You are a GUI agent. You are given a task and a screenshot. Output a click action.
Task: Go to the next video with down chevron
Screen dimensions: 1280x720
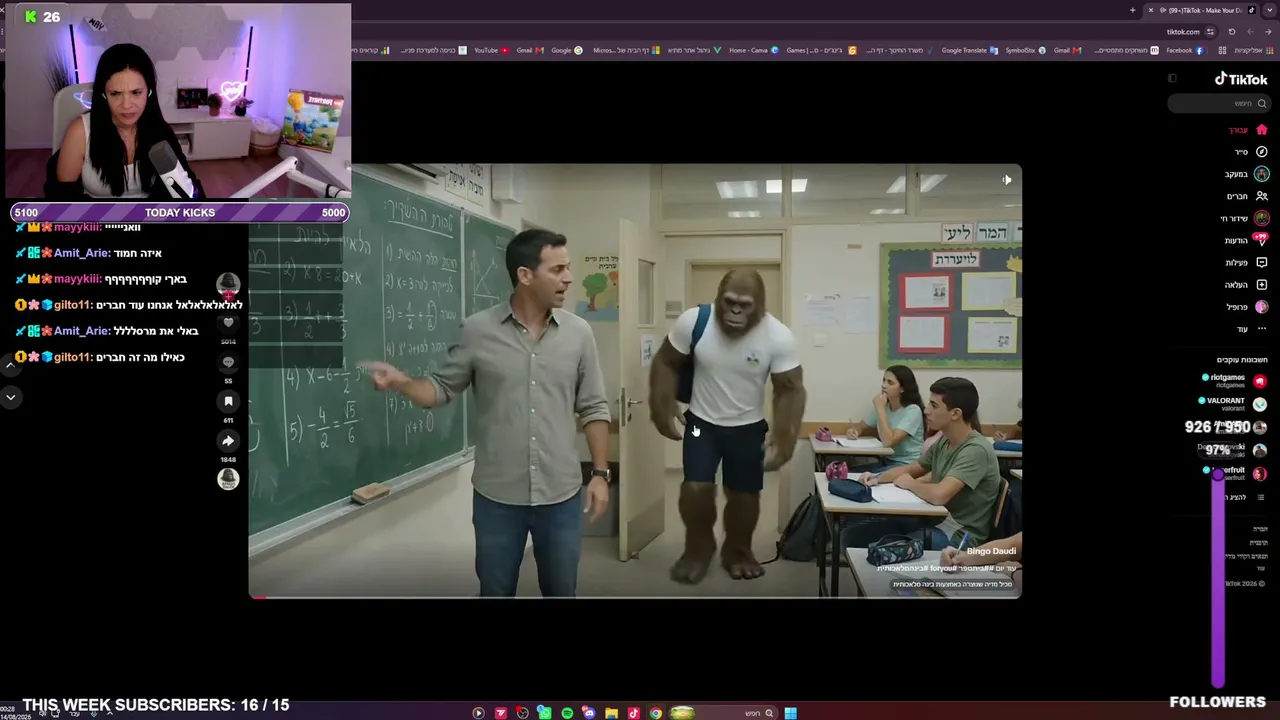(x=10, y=397)
